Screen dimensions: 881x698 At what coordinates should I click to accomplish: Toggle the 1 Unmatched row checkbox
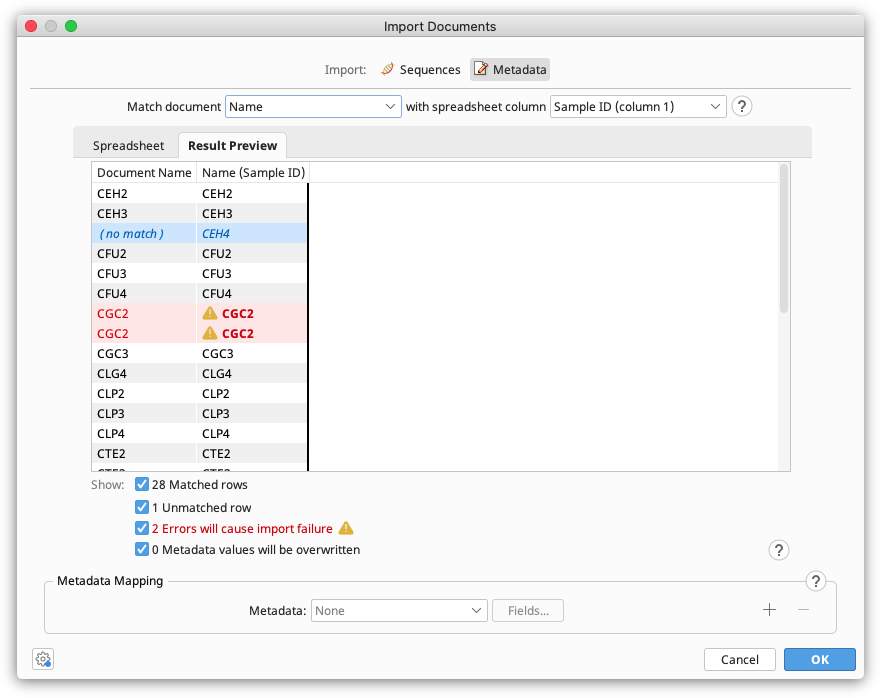click(142, 507)
